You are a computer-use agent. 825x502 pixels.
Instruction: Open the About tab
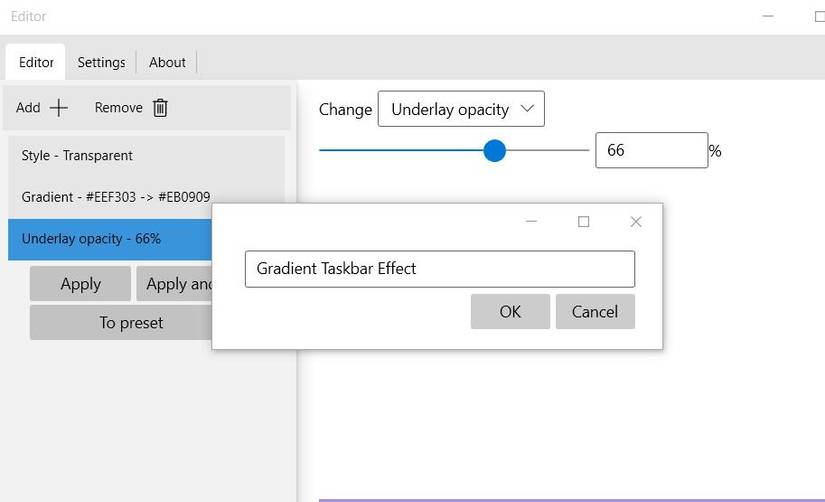167,62
